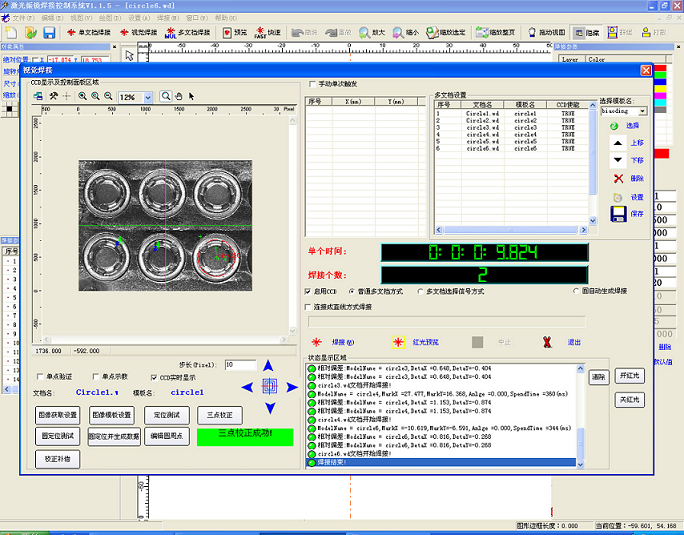Click the 开红光 button
This screenshot has width=684, height=535.
pyautogui.click(x=629, y=376)
